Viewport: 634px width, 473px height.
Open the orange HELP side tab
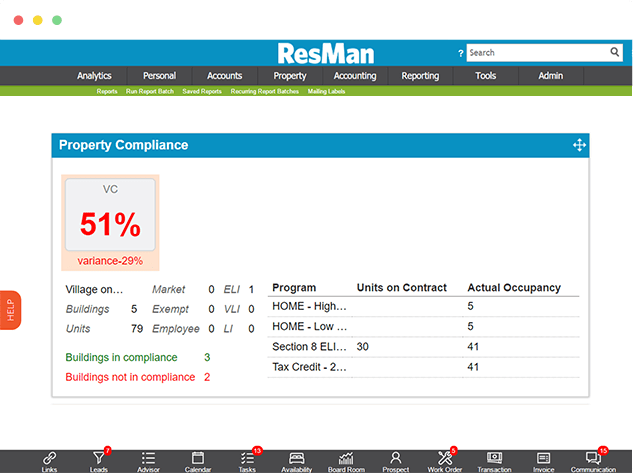[x=11, y=310]
